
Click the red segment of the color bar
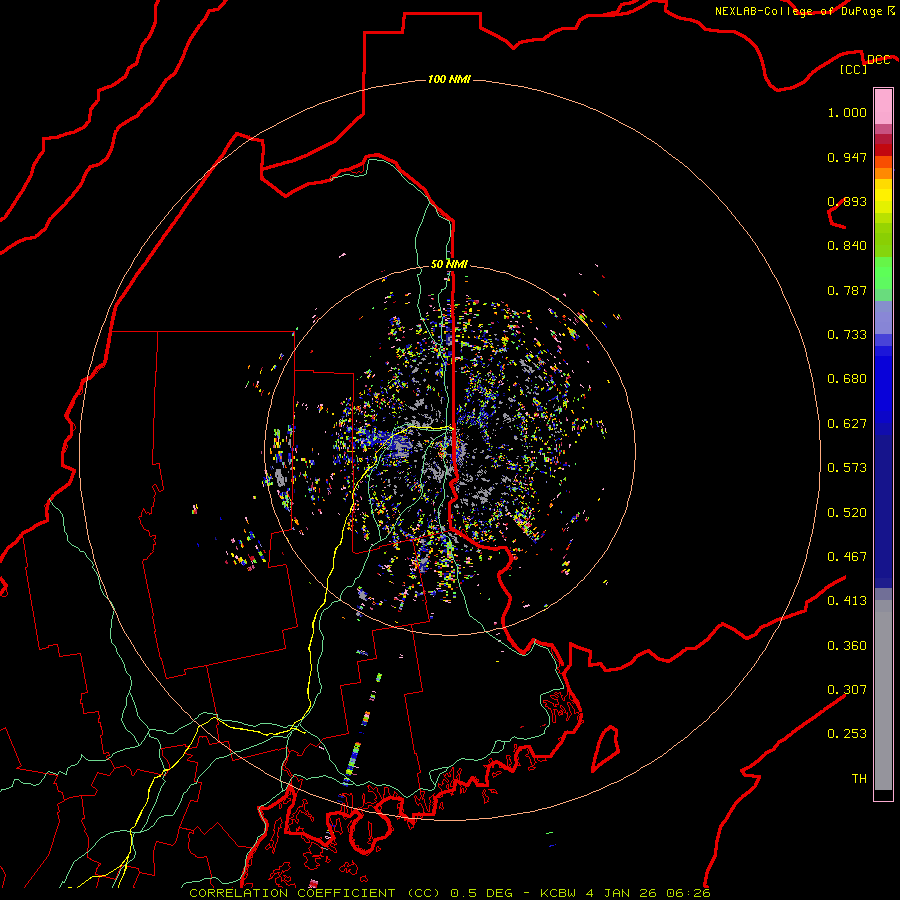click(883, 149)
